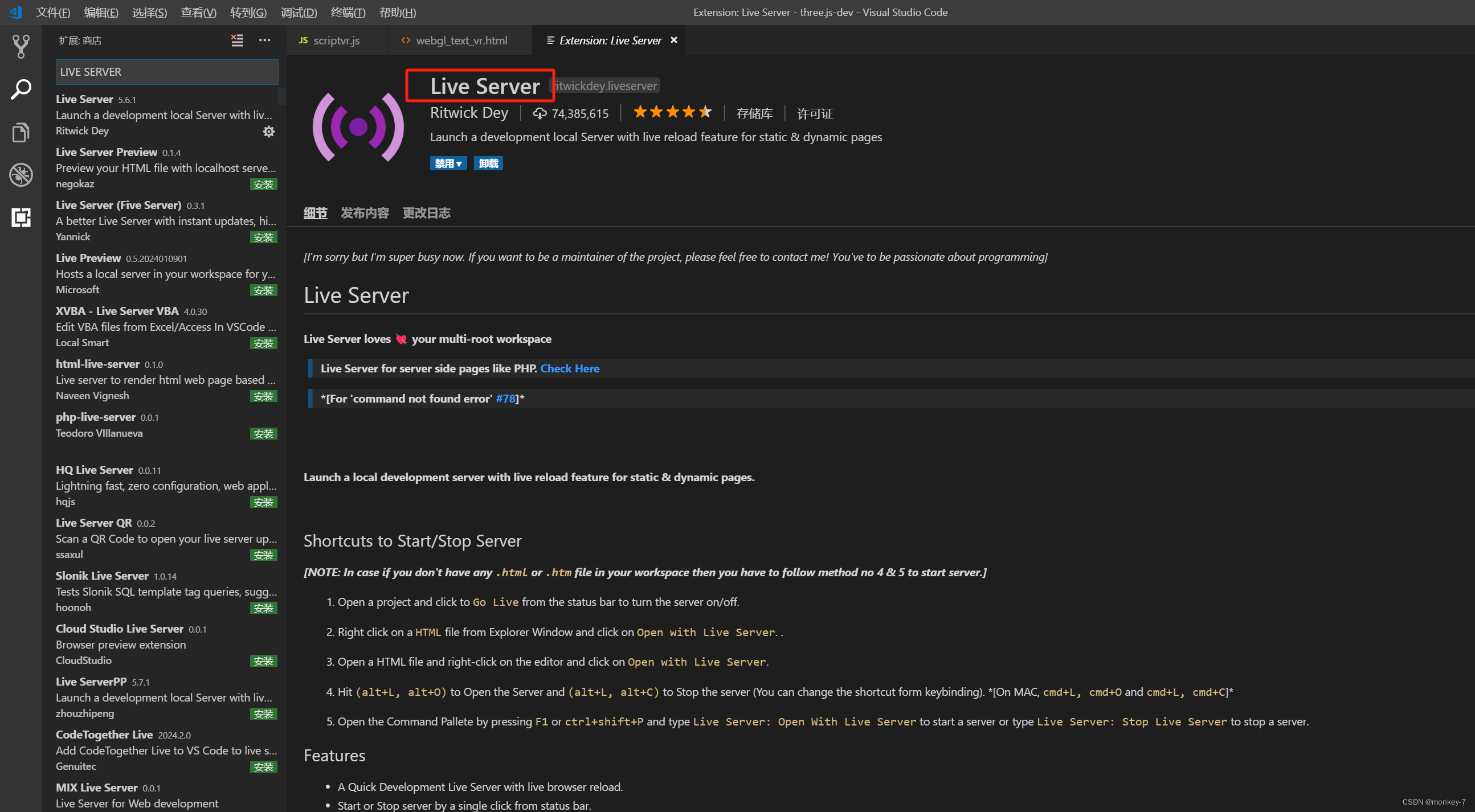Click the Live Server star rating
Viewport: 1475px width, 812px height.
(672, 113)
